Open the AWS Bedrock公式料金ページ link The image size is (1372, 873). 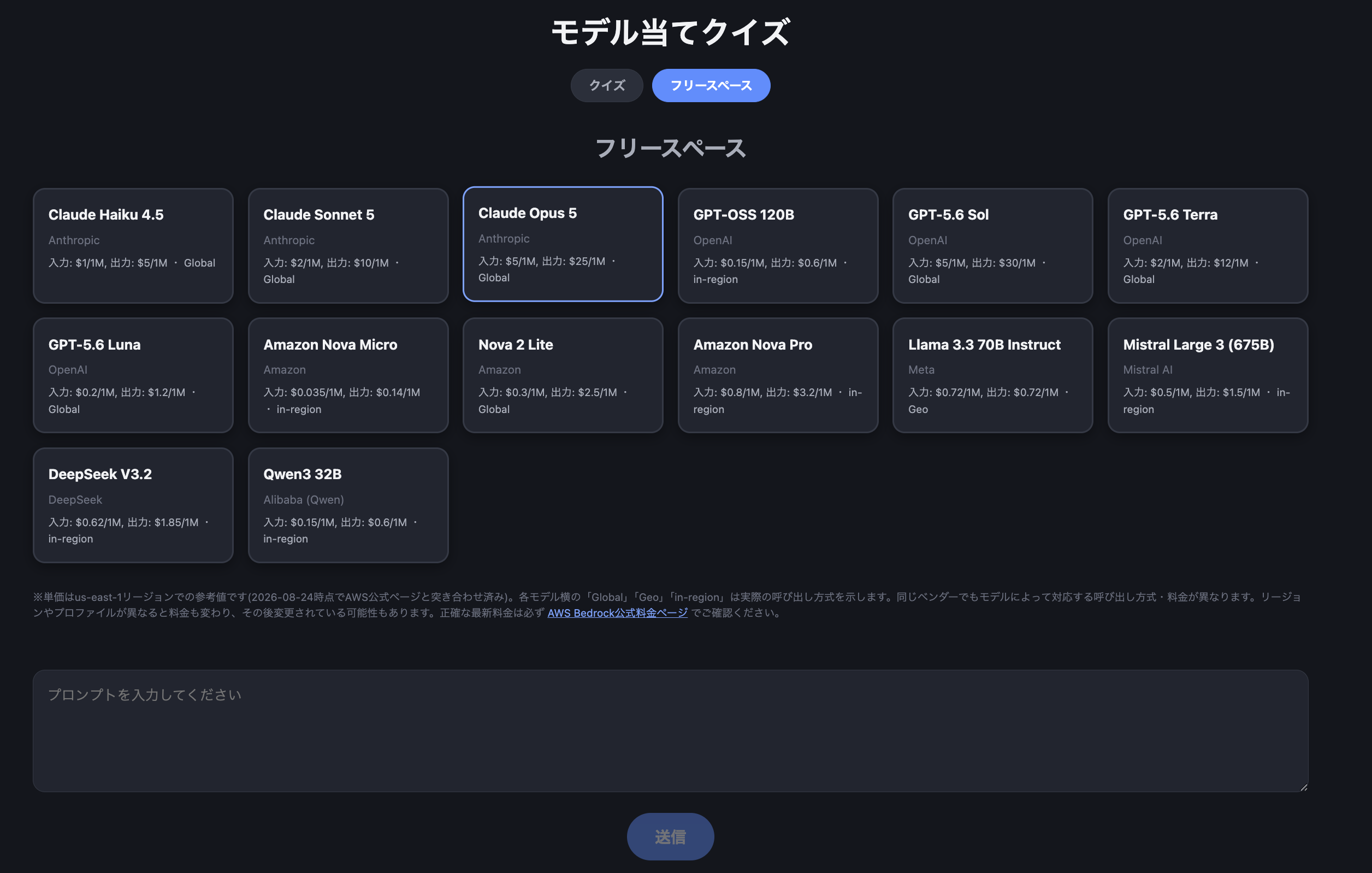coord(618,613)
